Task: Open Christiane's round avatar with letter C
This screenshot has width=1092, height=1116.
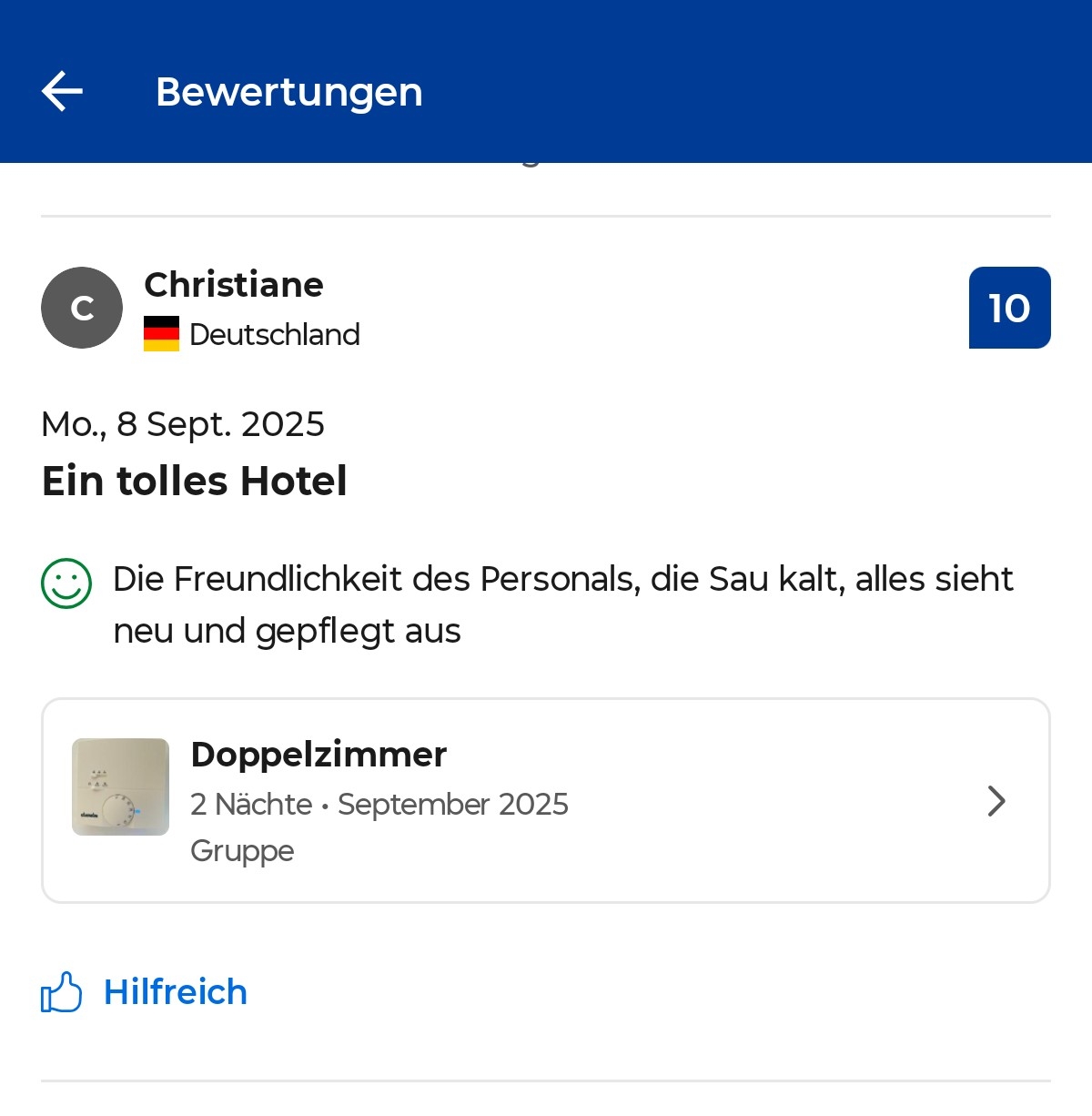Action: [82, 308]
